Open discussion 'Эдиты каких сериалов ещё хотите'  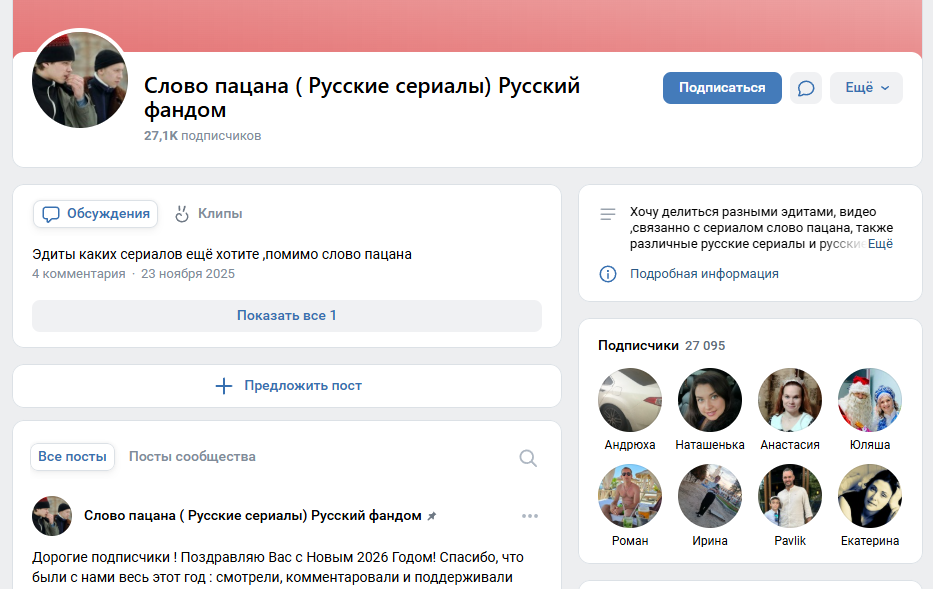pos(222,254)
